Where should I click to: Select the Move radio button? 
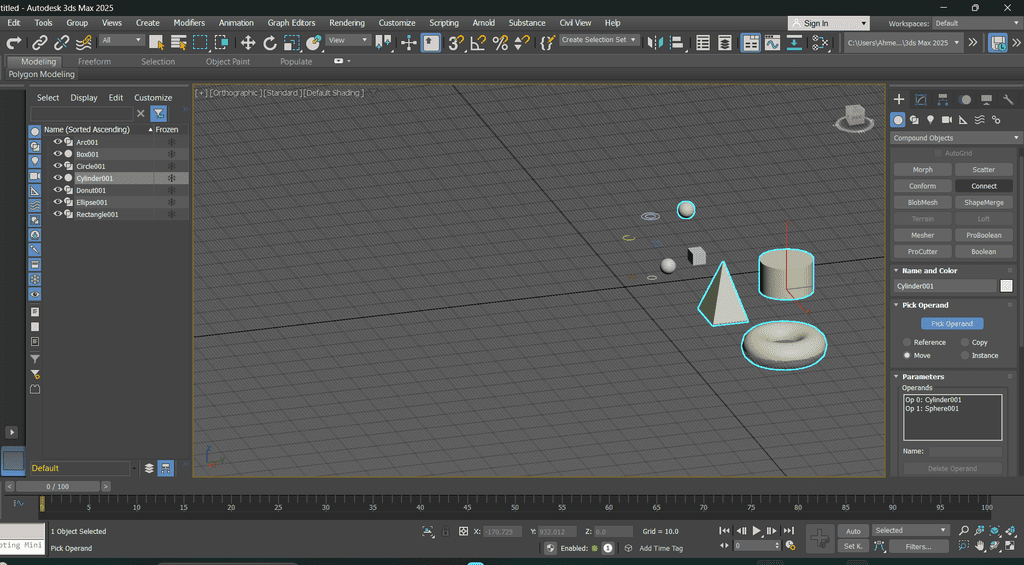click(x=907, y=355)
